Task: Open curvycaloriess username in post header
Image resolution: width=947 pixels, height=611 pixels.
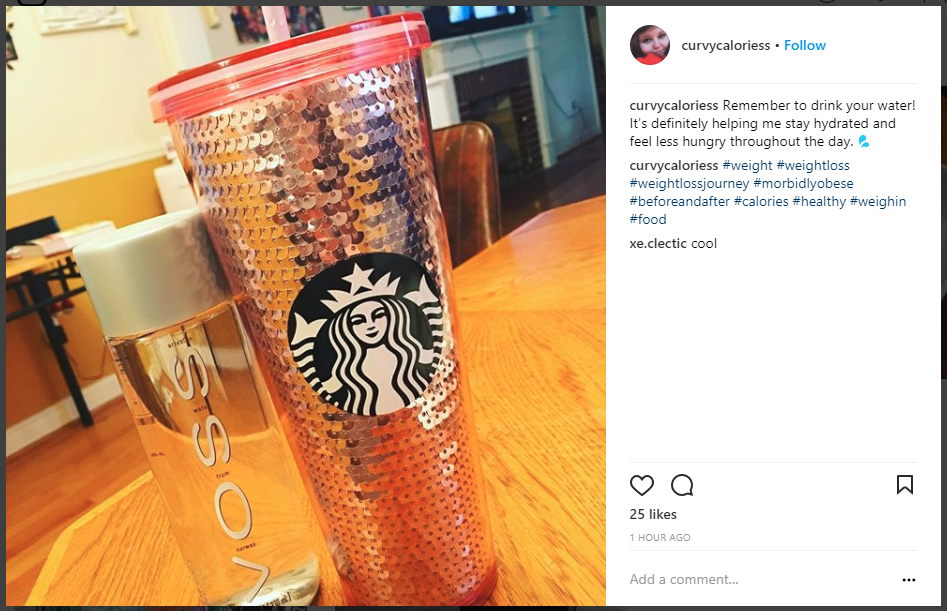Action: (725, 46)
